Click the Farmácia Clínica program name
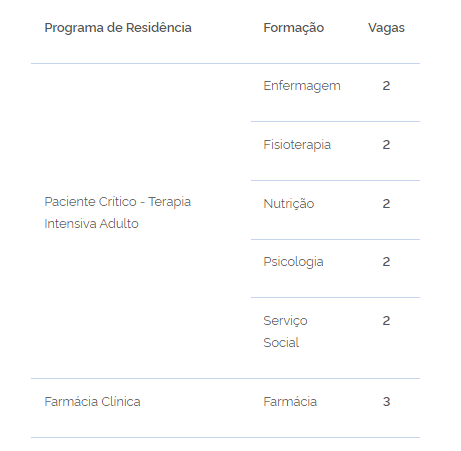This screenshot has height=451, width=461. tap(92, 402)
